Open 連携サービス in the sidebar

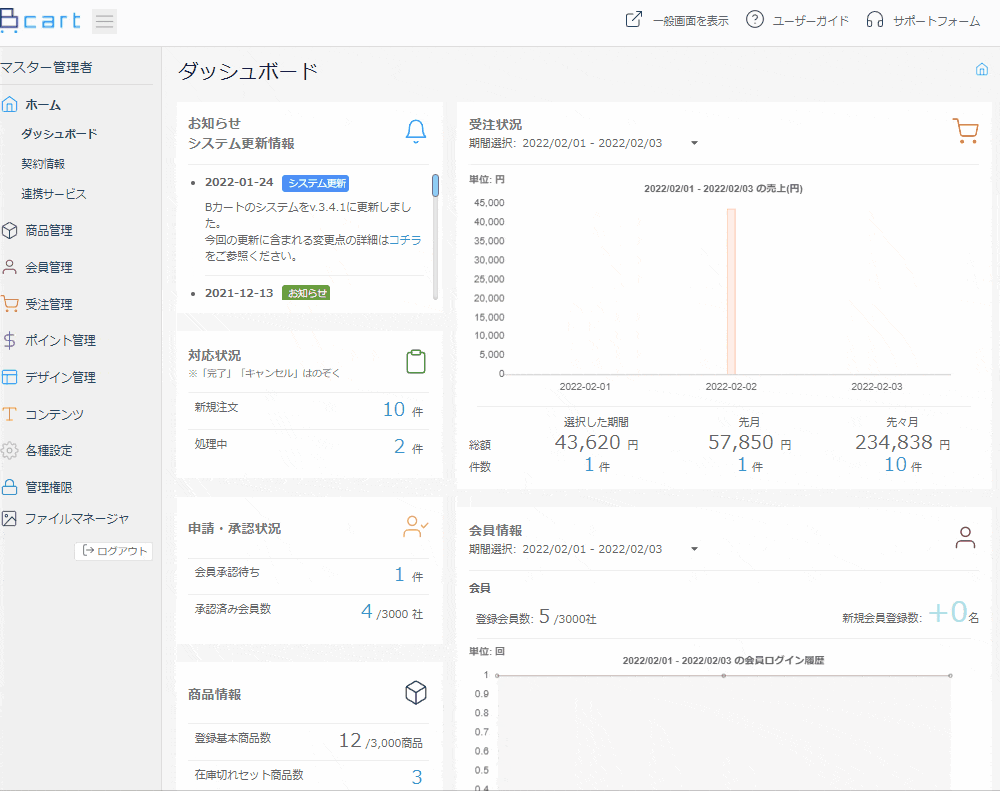(54, 194)
